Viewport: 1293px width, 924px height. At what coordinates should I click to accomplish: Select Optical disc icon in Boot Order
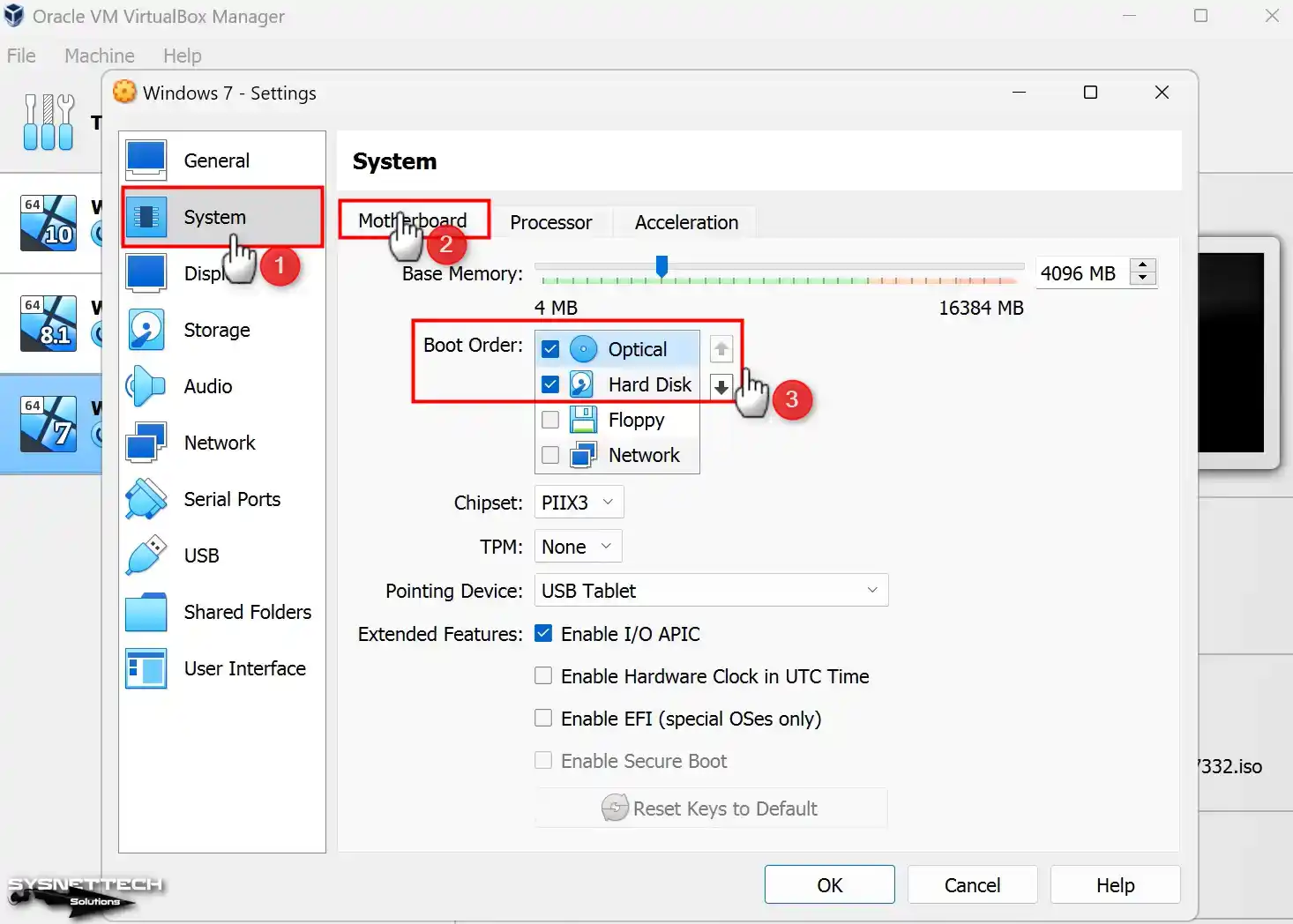pos(583,349)
